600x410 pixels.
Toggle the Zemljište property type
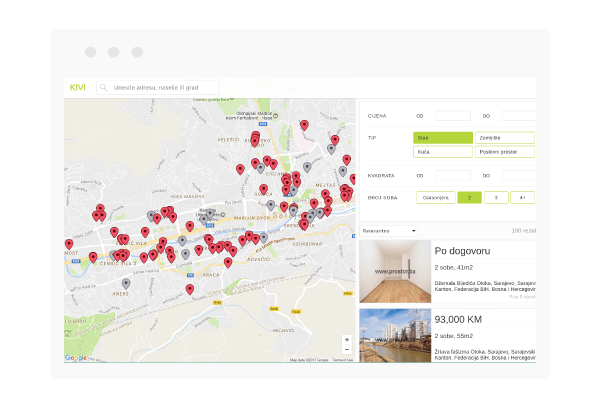click(505, 138)
